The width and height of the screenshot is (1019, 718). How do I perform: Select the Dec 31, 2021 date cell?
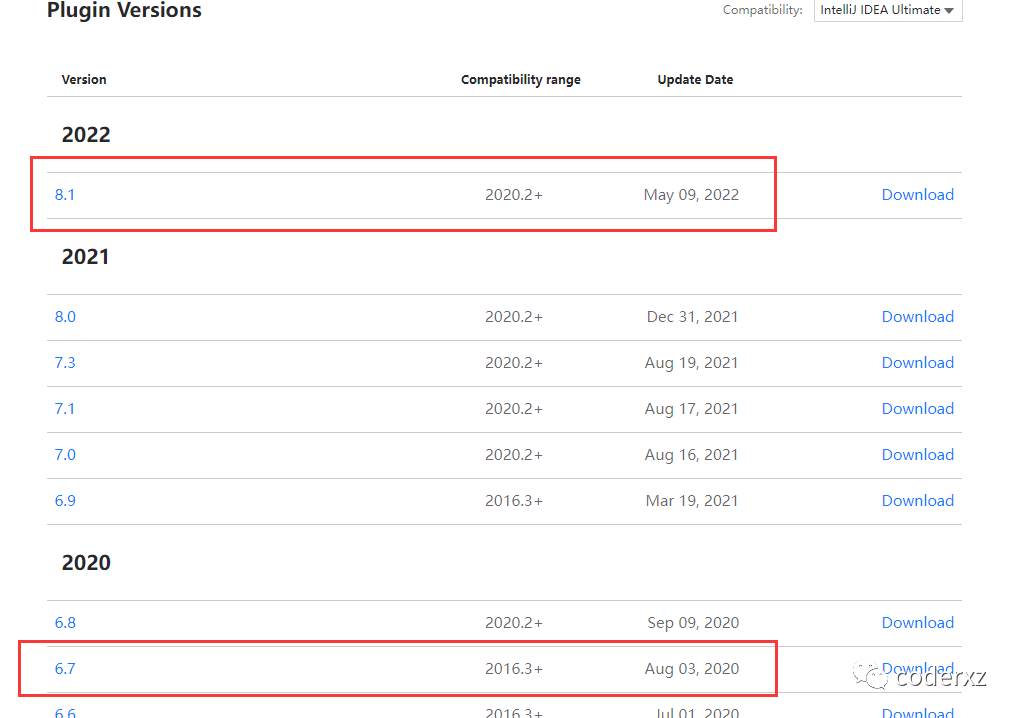(692, 317)
